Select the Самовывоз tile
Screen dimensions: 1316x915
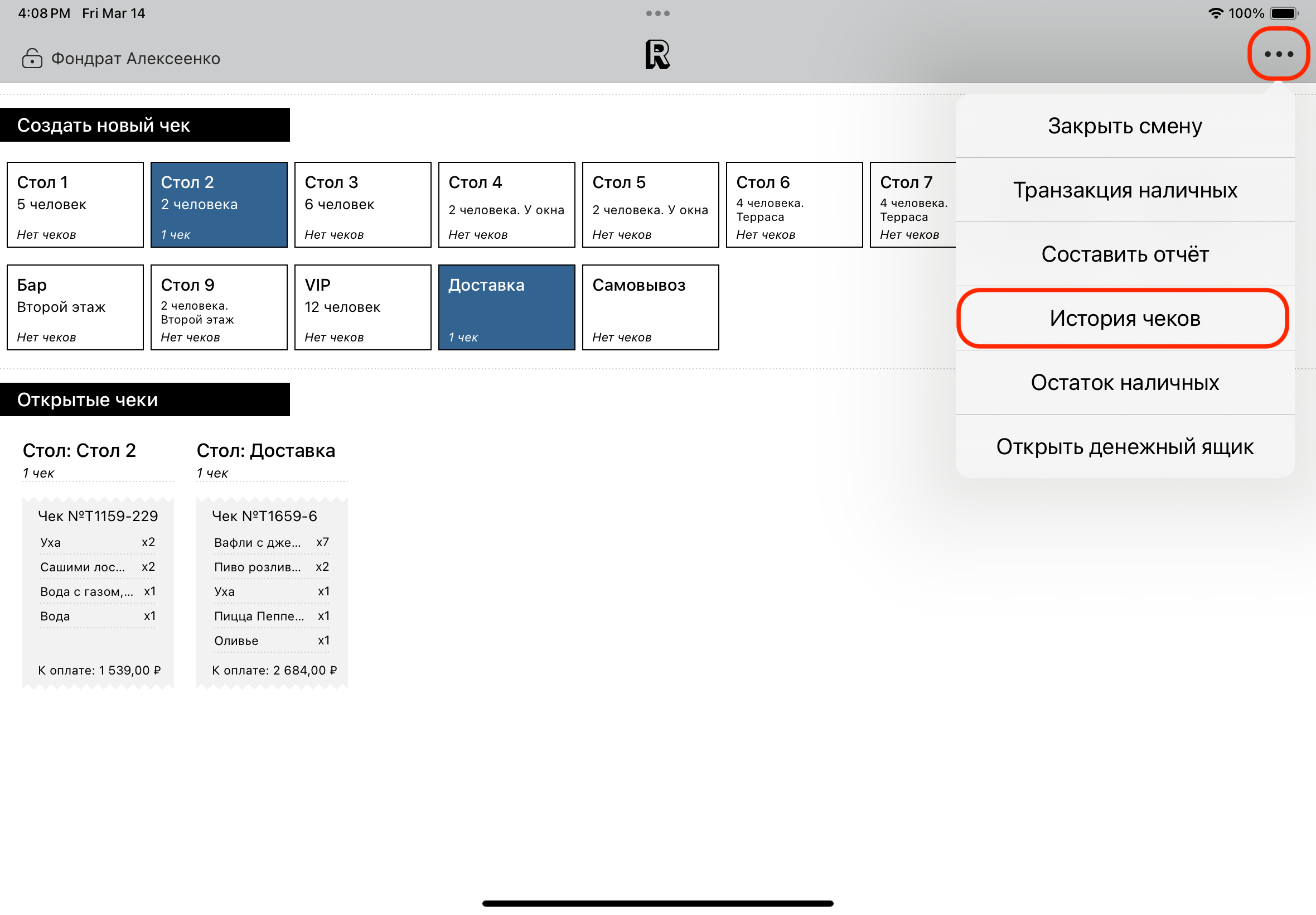pos(650,307)
